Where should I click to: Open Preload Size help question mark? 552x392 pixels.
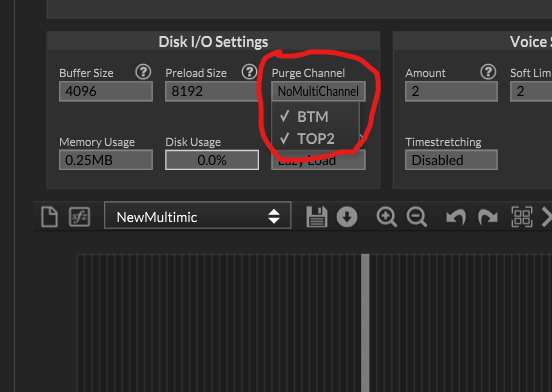(x=249, y=72)
